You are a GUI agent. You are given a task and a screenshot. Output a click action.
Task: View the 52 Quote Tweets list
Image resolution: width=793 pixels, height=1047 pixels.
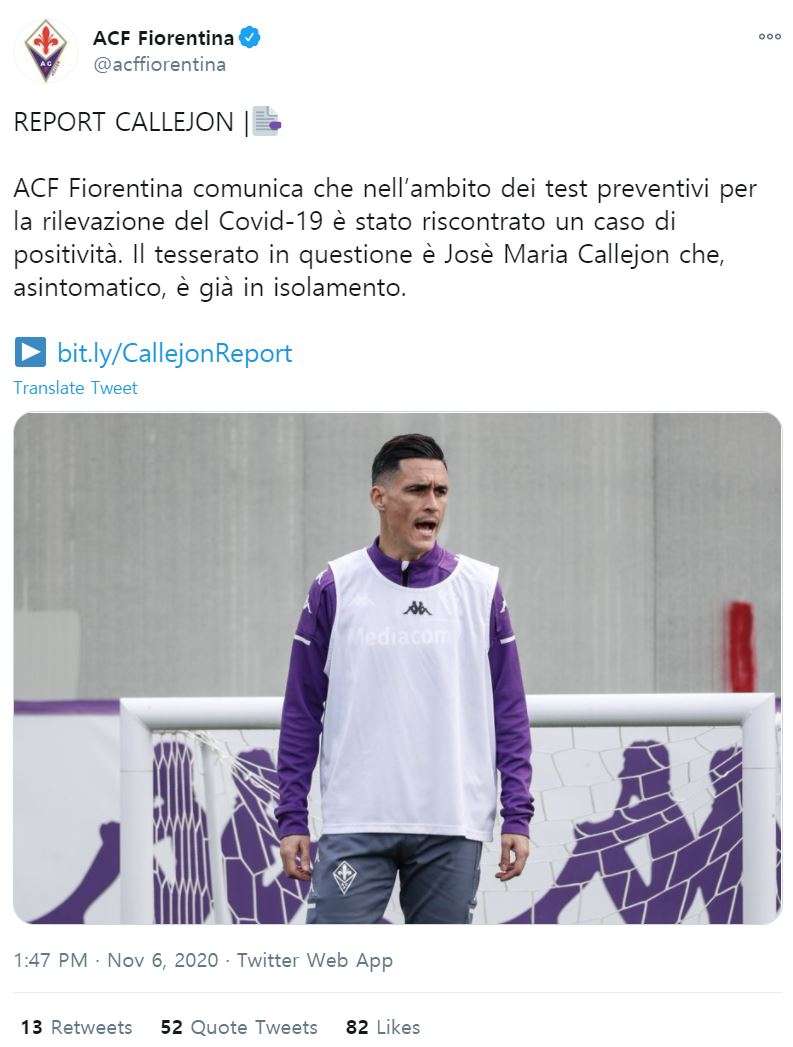(x=239, y=1027)
